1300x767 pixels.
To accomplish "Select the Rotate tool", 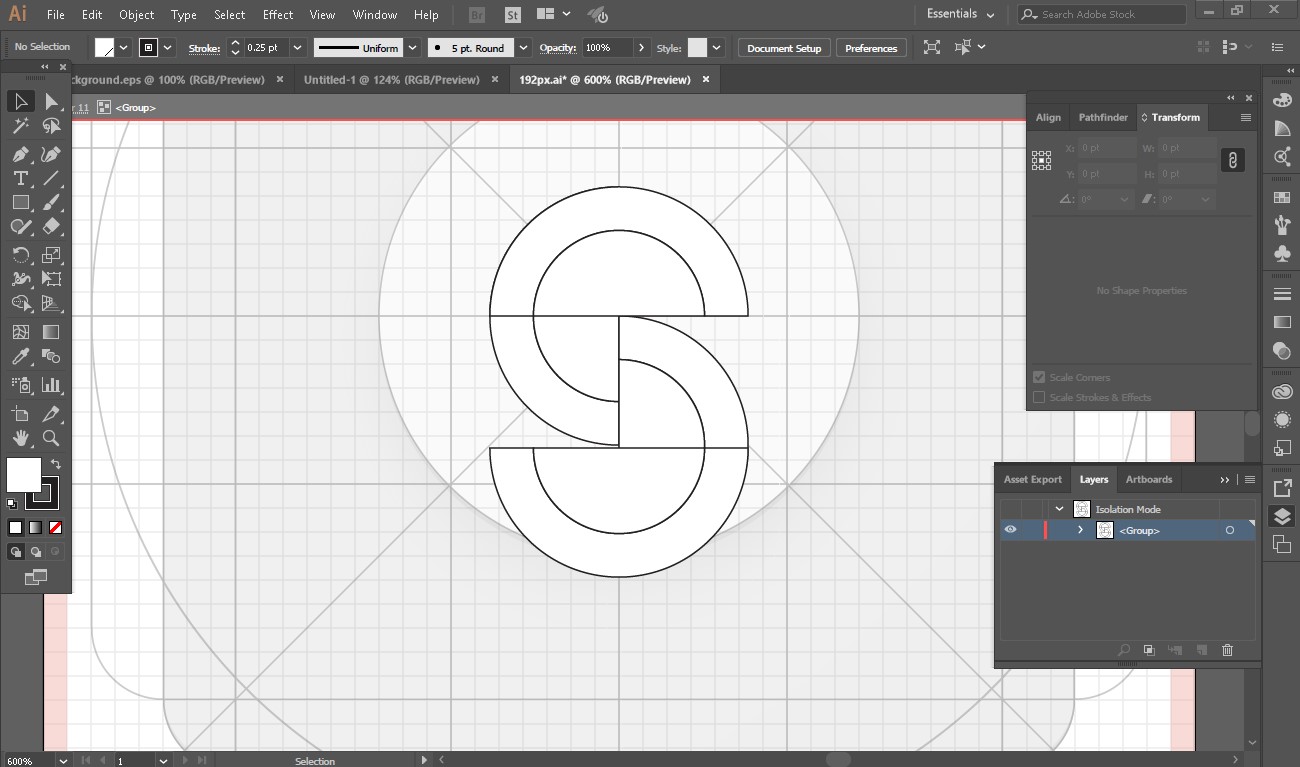I will pyautogui.click(x=20, y=255).
